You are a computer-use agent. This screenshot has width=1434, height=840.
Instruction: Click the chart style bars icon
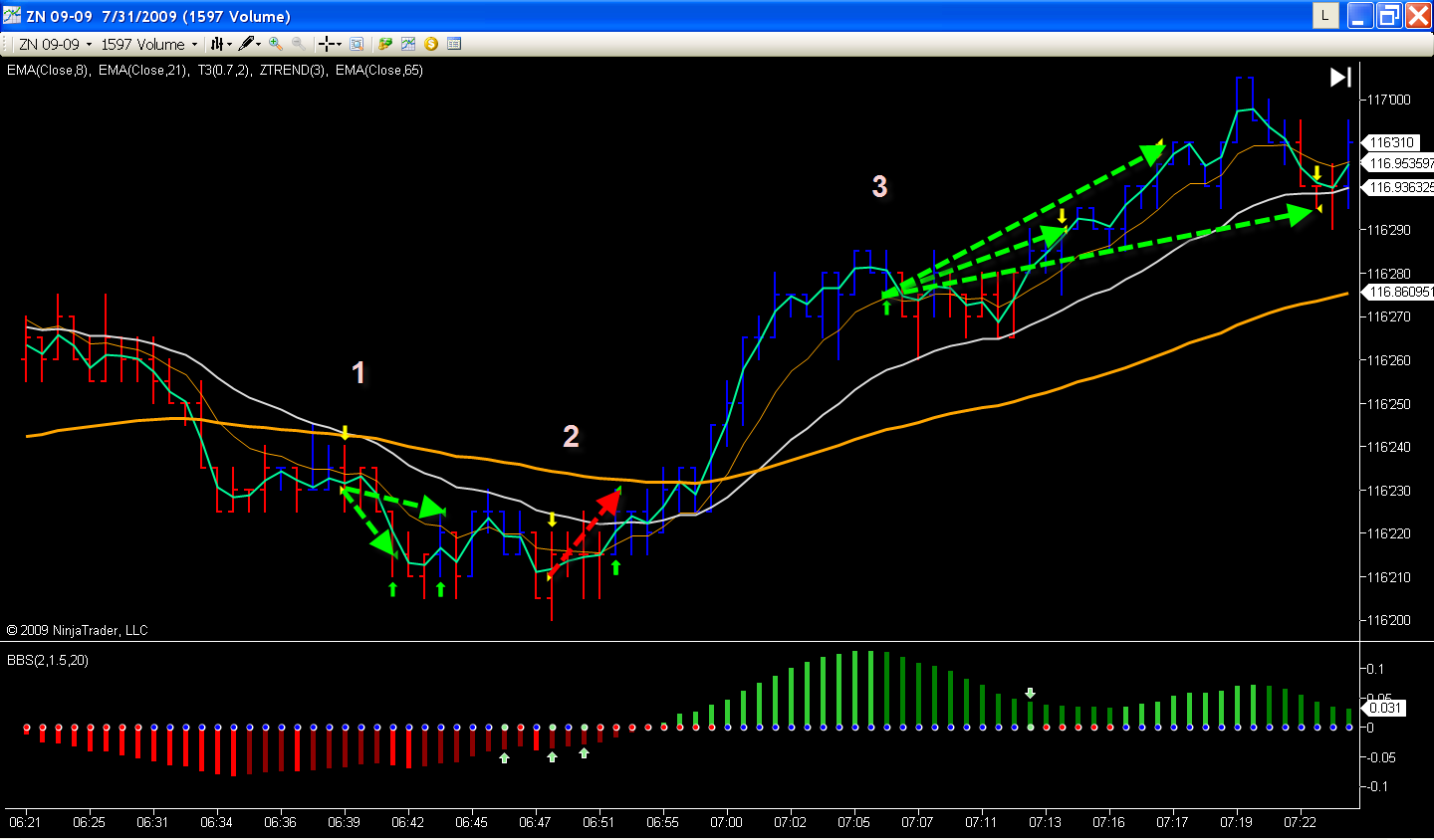pos(216,44)
